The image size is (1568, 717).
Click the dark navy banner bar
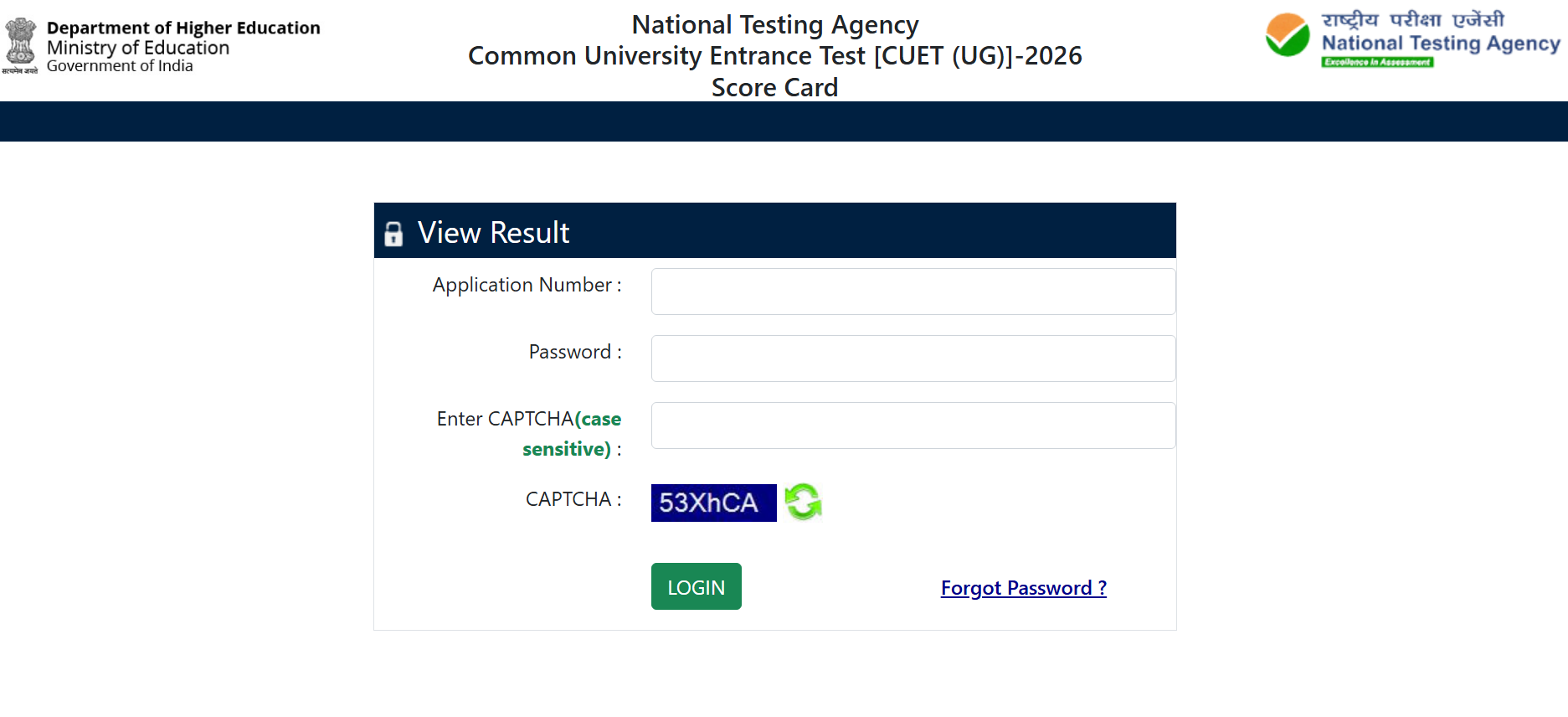click(x=784, y=121)
